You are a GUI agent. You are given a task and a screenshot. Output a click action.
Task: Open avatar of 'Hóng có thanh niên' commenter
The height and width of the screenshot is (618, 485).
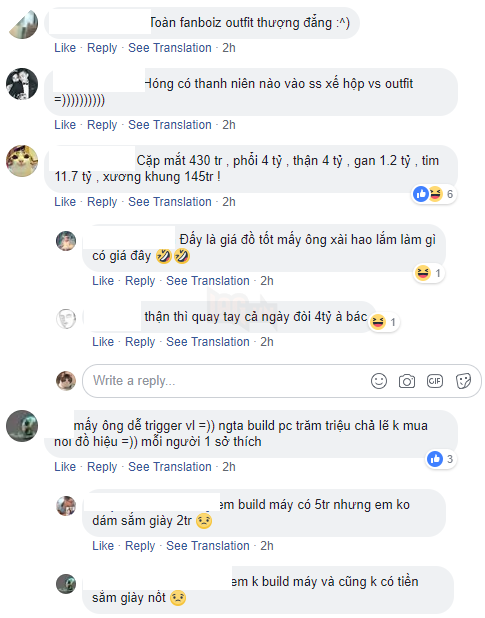pos(22,84)
